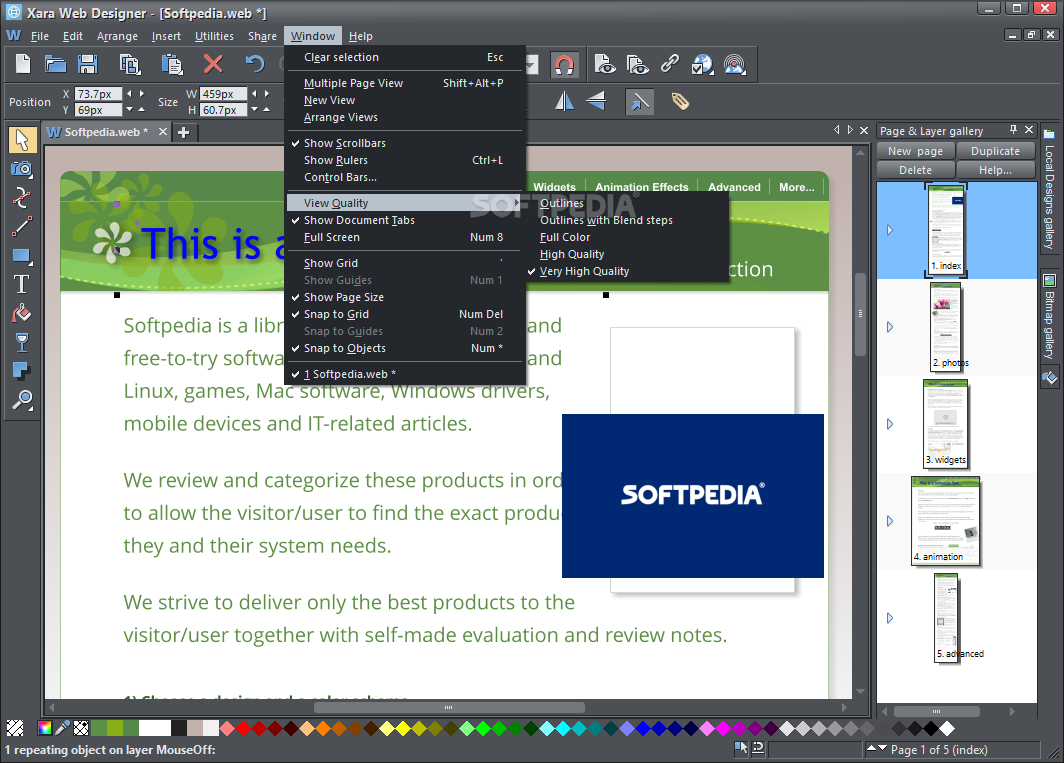Select the Transparency wine glass tool

click(22, 343)
